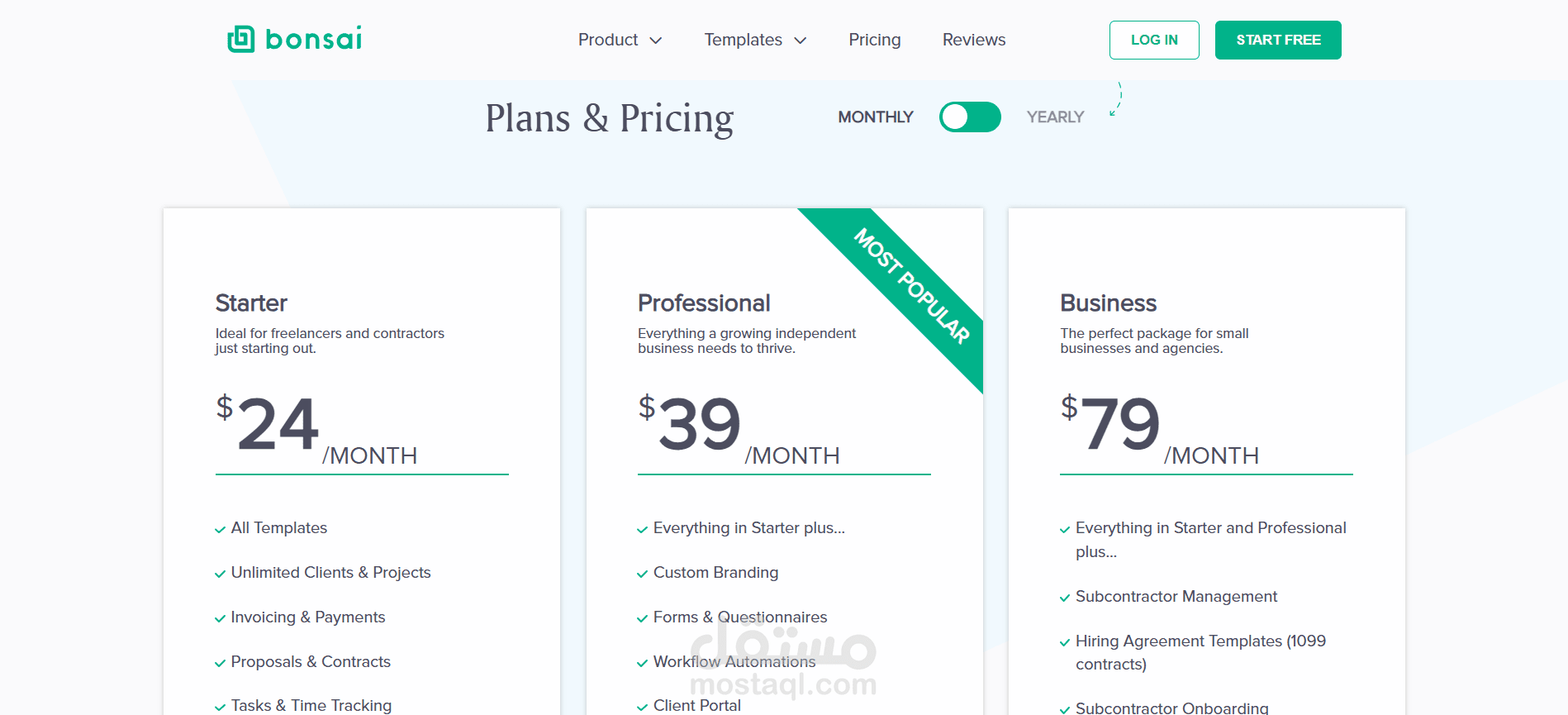1568x715 pixels.
Task: Click the Business plan heading
Action: (x=1108, y=303)
